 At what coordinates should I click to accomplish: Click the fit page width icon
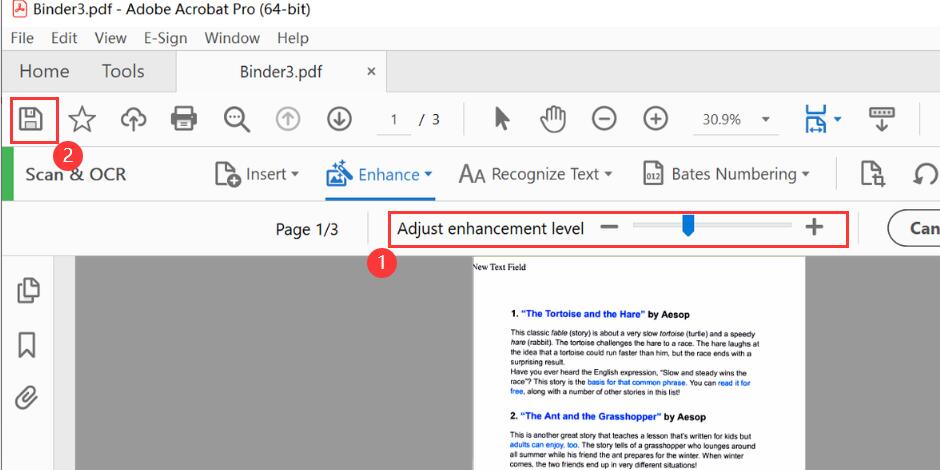816,119
